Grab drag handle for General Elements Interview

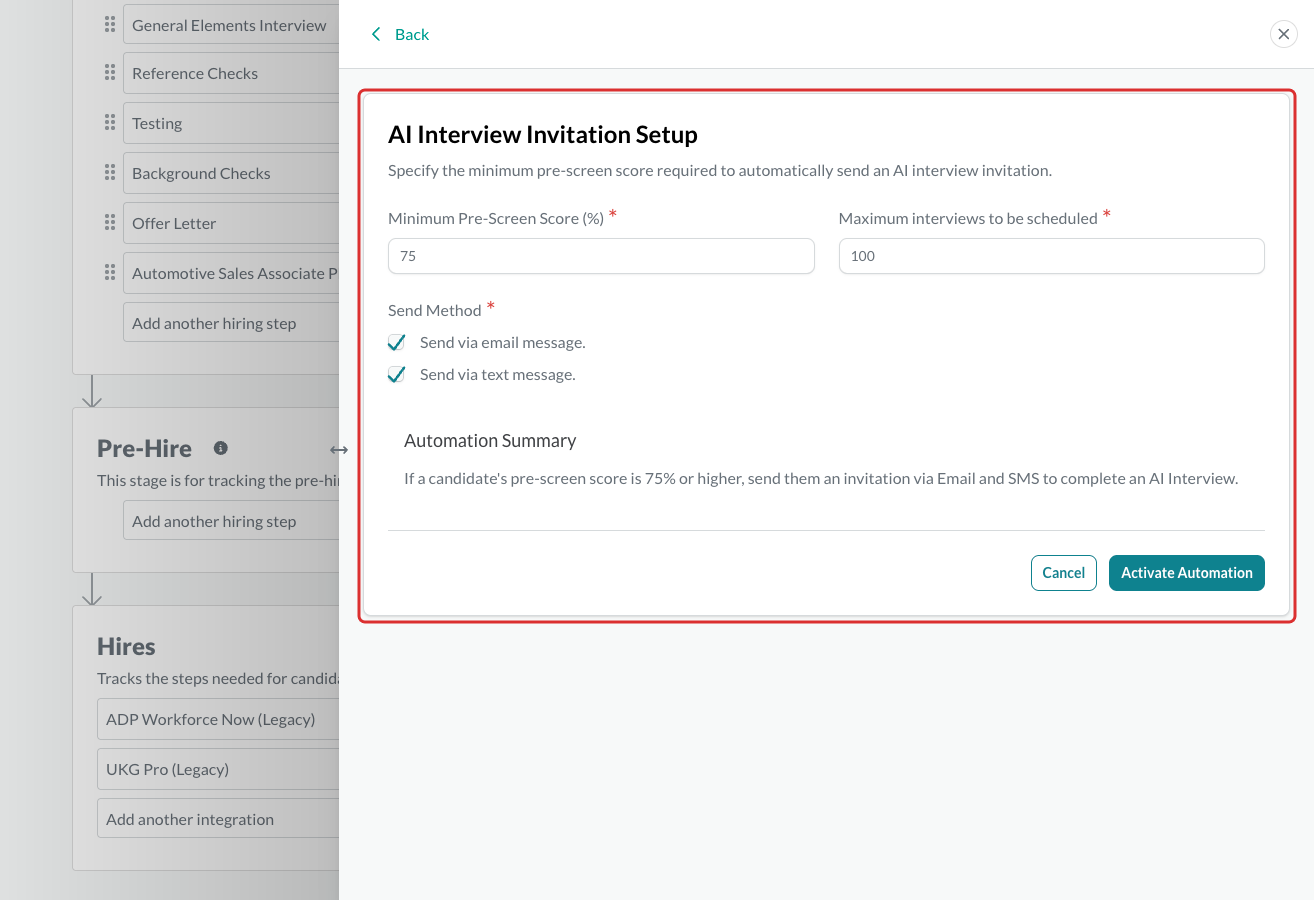[x=110, y=24]
